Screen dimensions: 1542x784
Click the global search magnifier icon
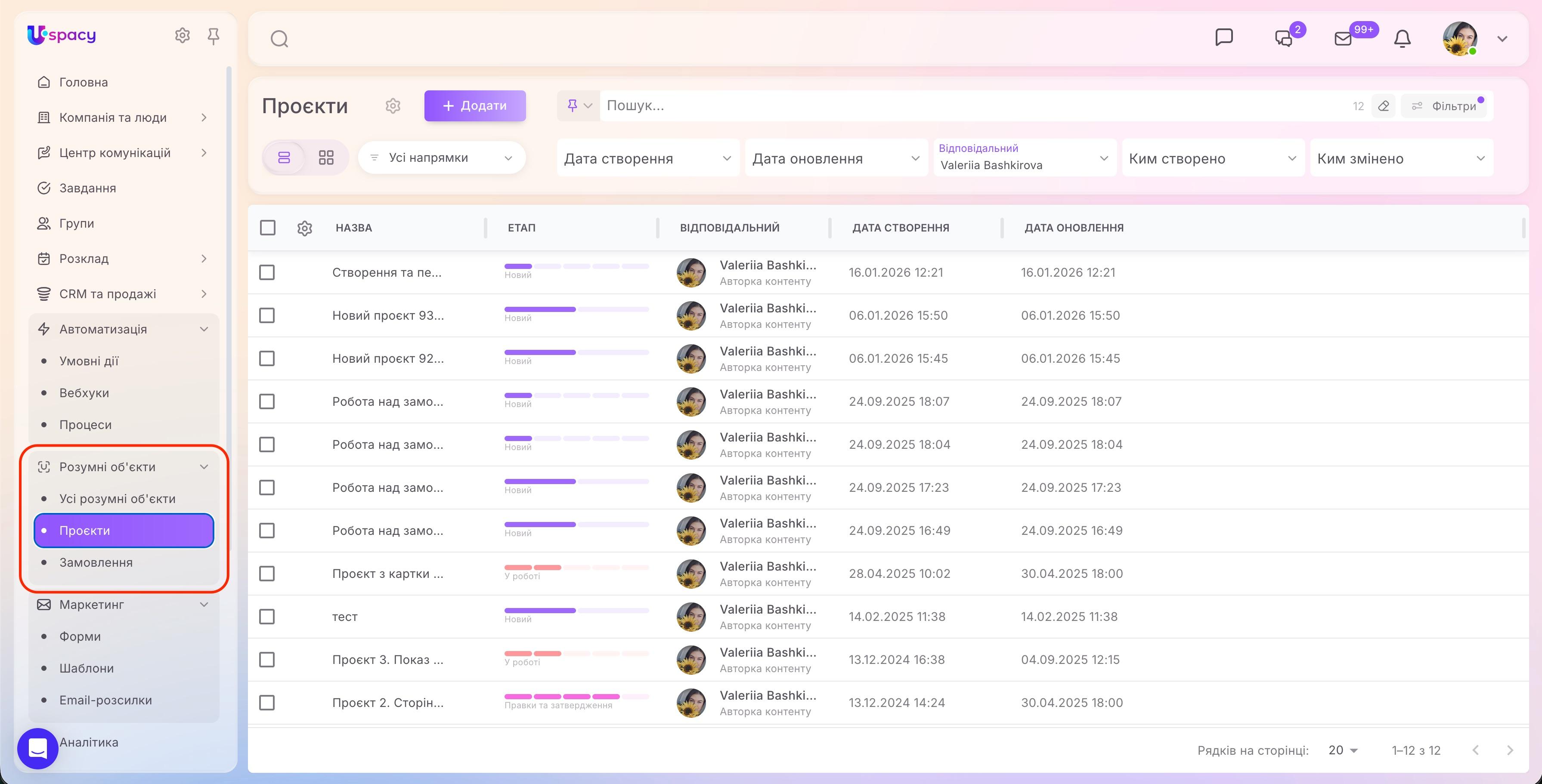(x=279, y=39)
